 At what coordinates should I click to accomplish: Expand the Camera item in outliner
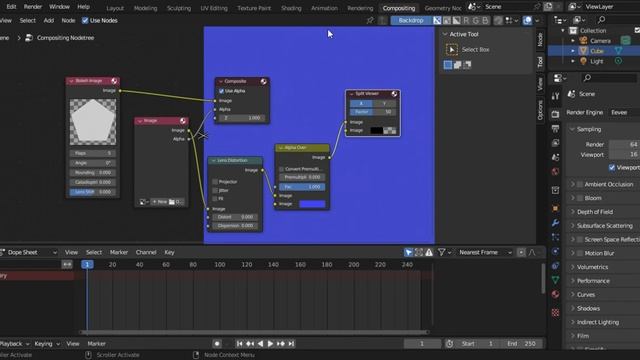[573, 41]
